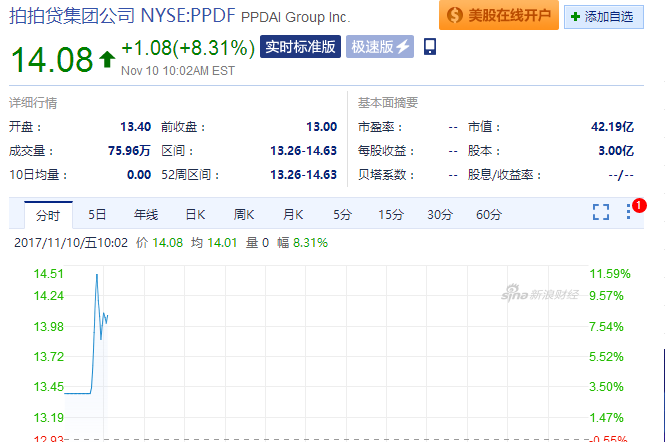Select the 5日 chart tab

point(97,215)
